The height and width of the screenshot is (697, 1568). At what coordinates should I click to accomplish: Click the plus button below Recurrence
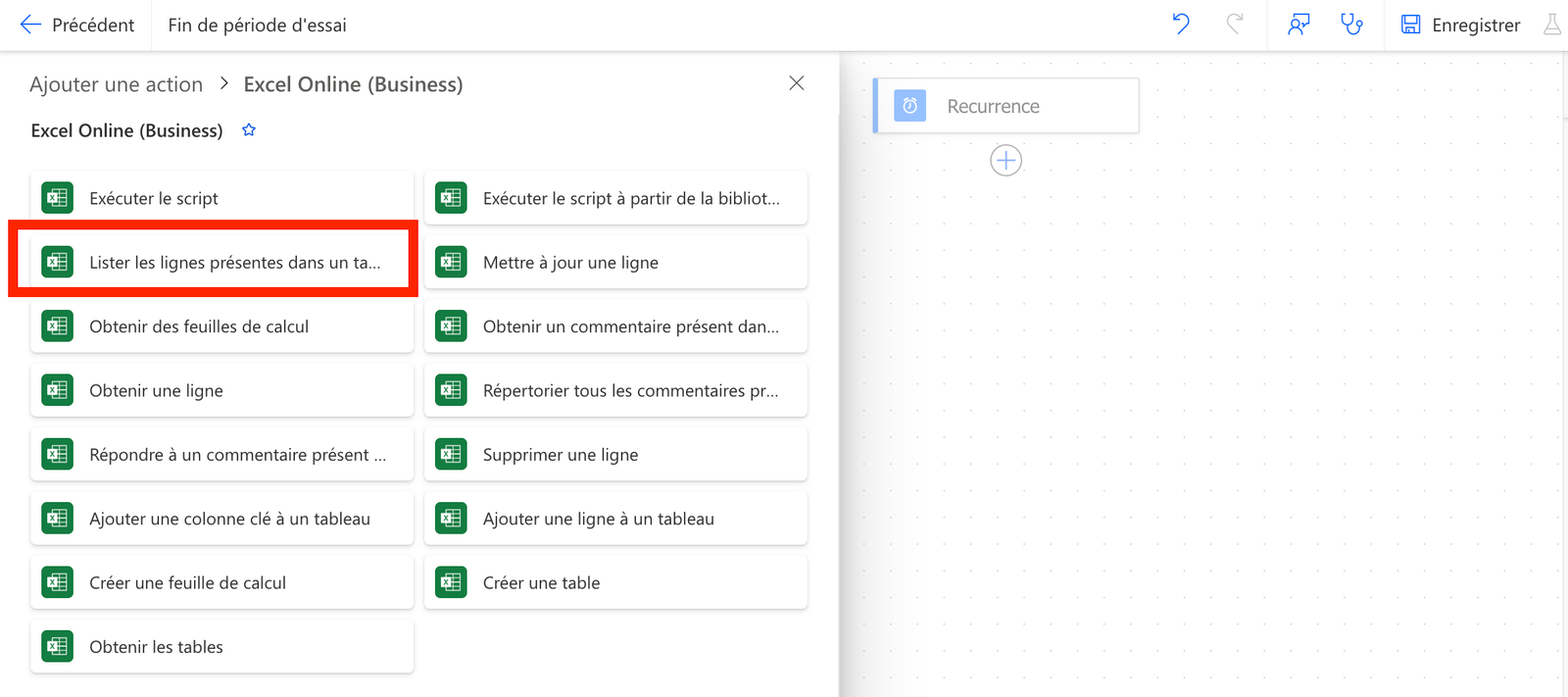tap(1006, 160)
